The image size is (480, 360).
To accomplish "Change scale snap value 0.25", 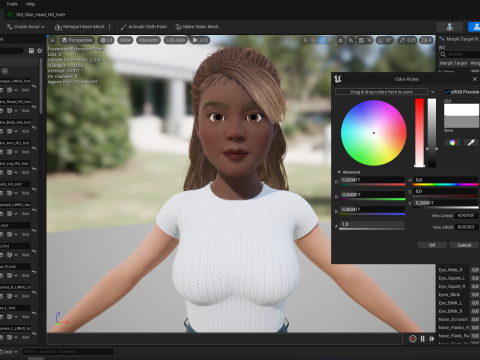I will coord(411,40).
